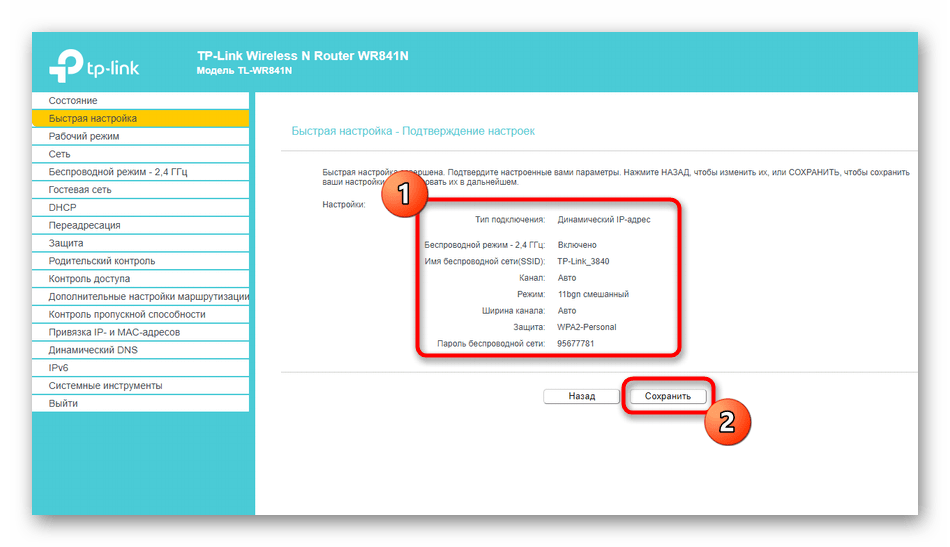Click the Сохранить button

pos(668,396)
